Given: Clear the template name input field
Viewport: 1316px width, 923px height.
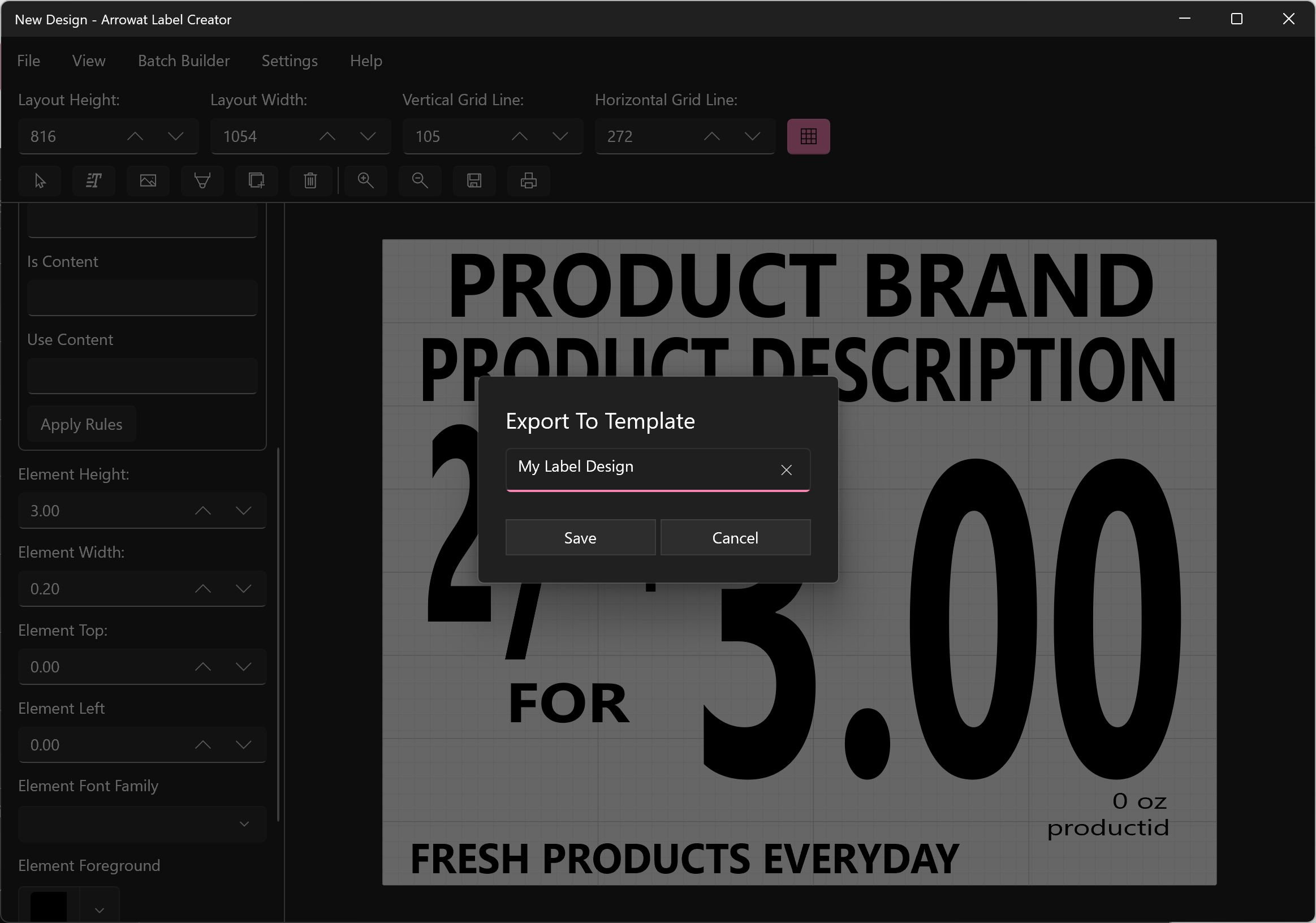Looking at the screenshot, I should point(788,470).
